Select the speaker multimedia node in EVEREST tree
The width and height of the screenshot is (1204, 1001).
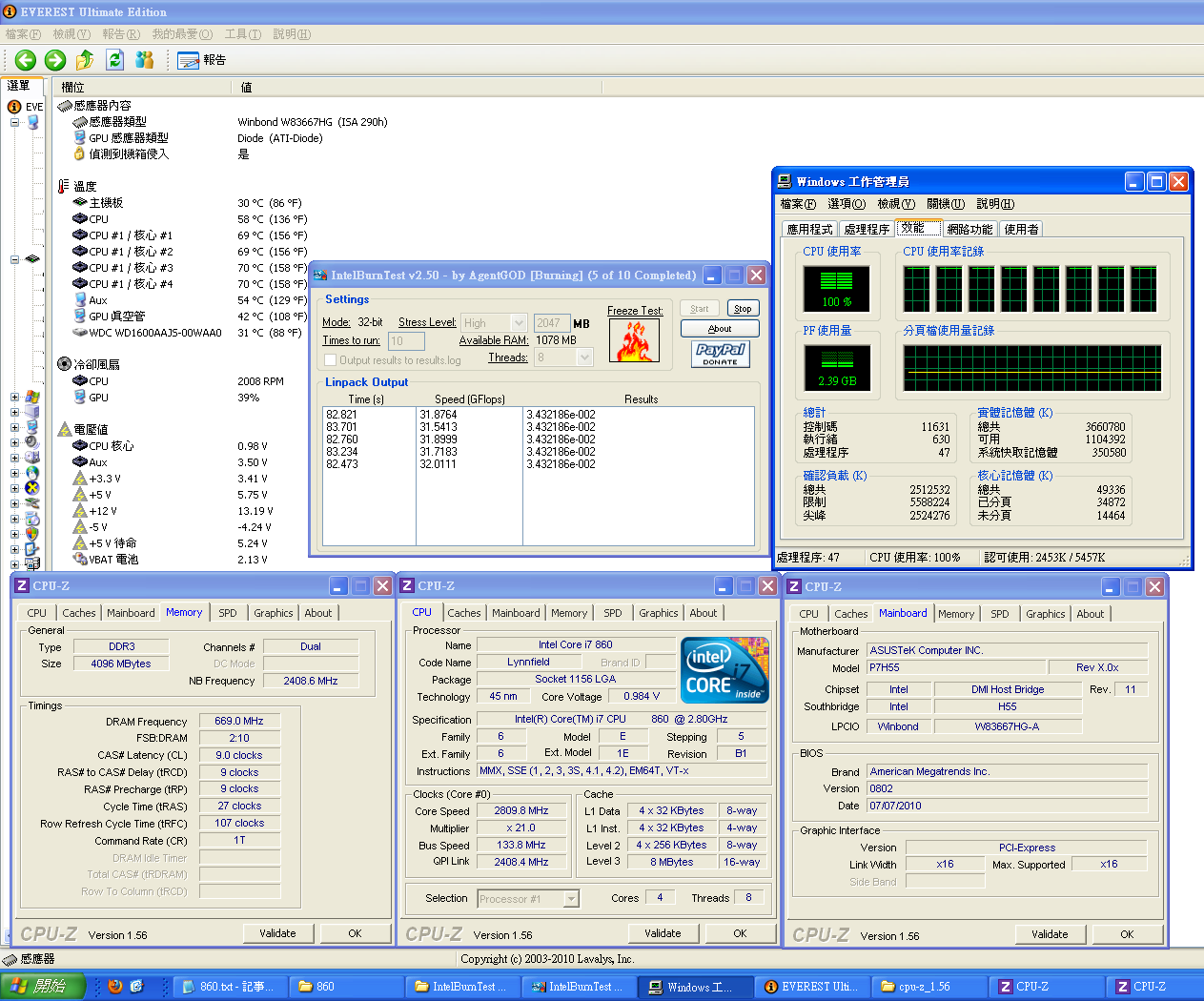point(32,442)
